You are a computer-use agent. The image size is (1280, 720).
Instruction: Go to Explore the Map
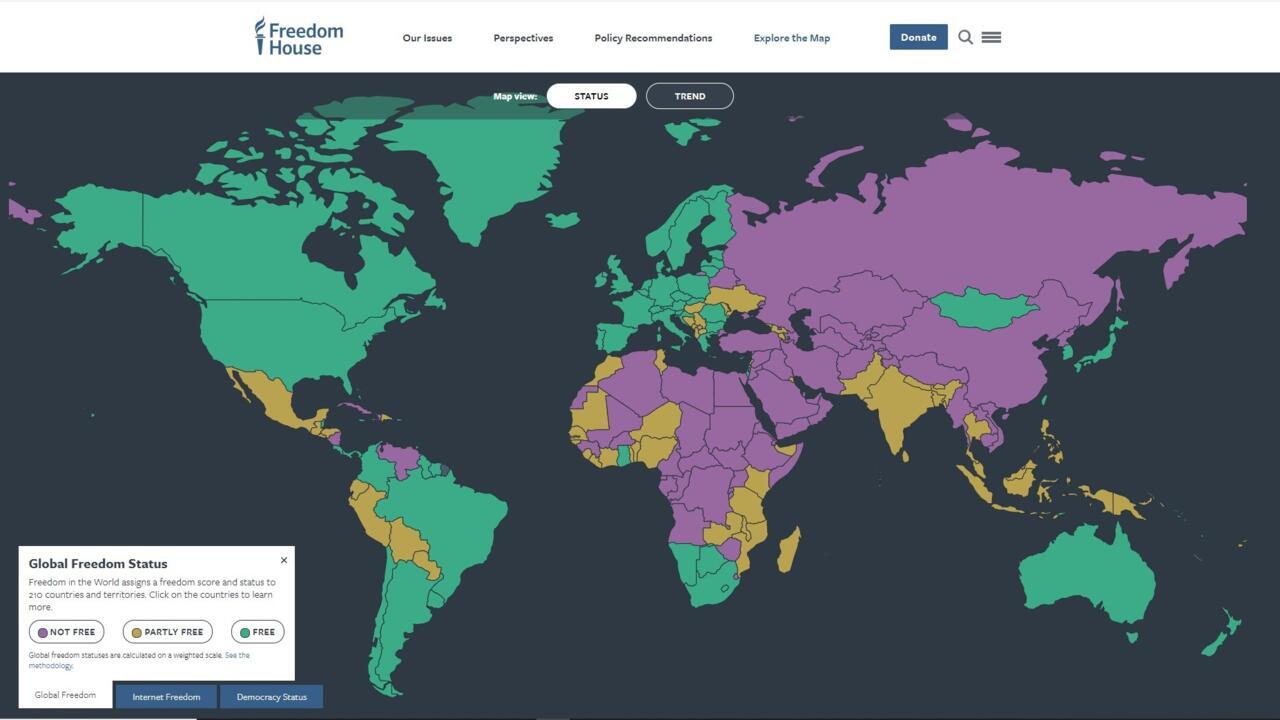pyautogui.click(x=791, y=38)
